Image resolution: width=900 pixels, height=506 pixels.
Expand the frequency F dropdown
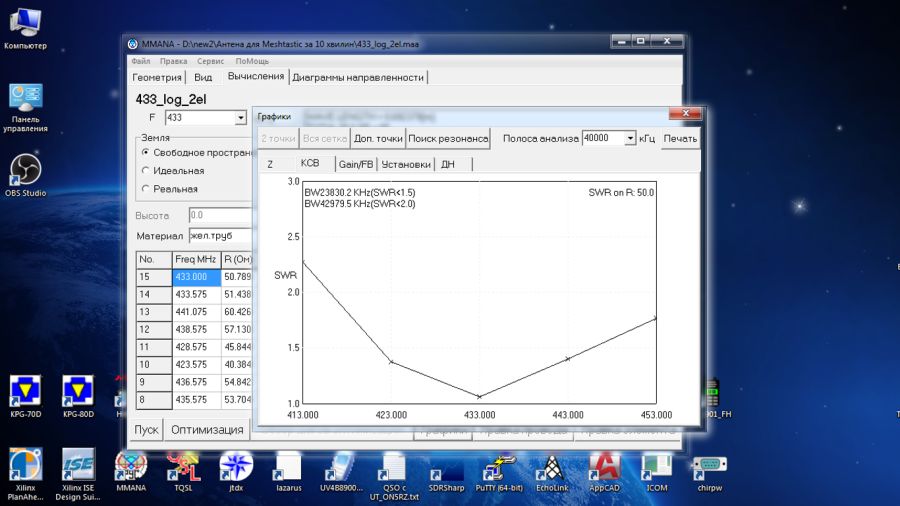pos(241,118)
